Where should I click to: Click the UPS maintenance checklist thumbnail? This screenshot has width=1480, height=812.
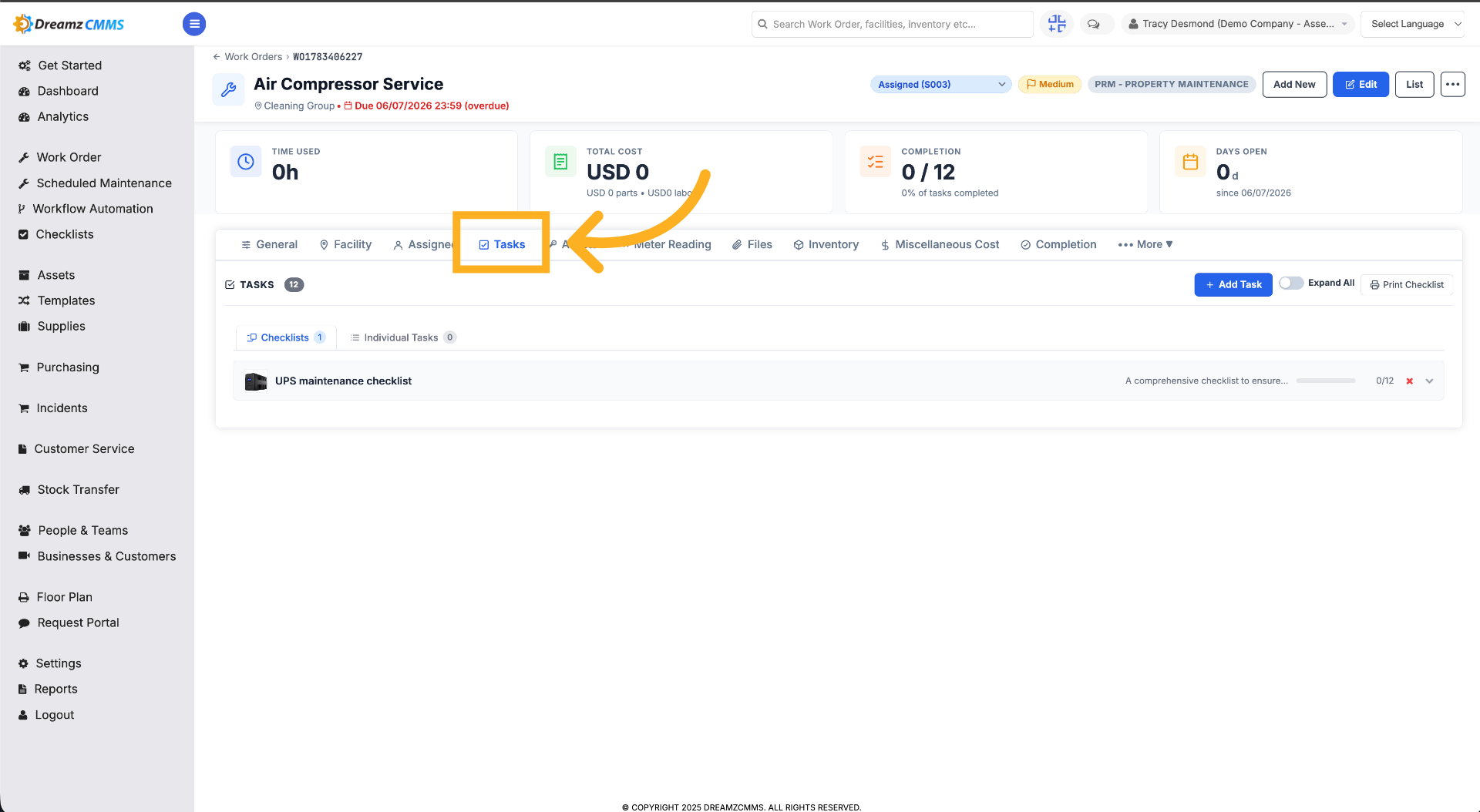click(x=256, y=381)
